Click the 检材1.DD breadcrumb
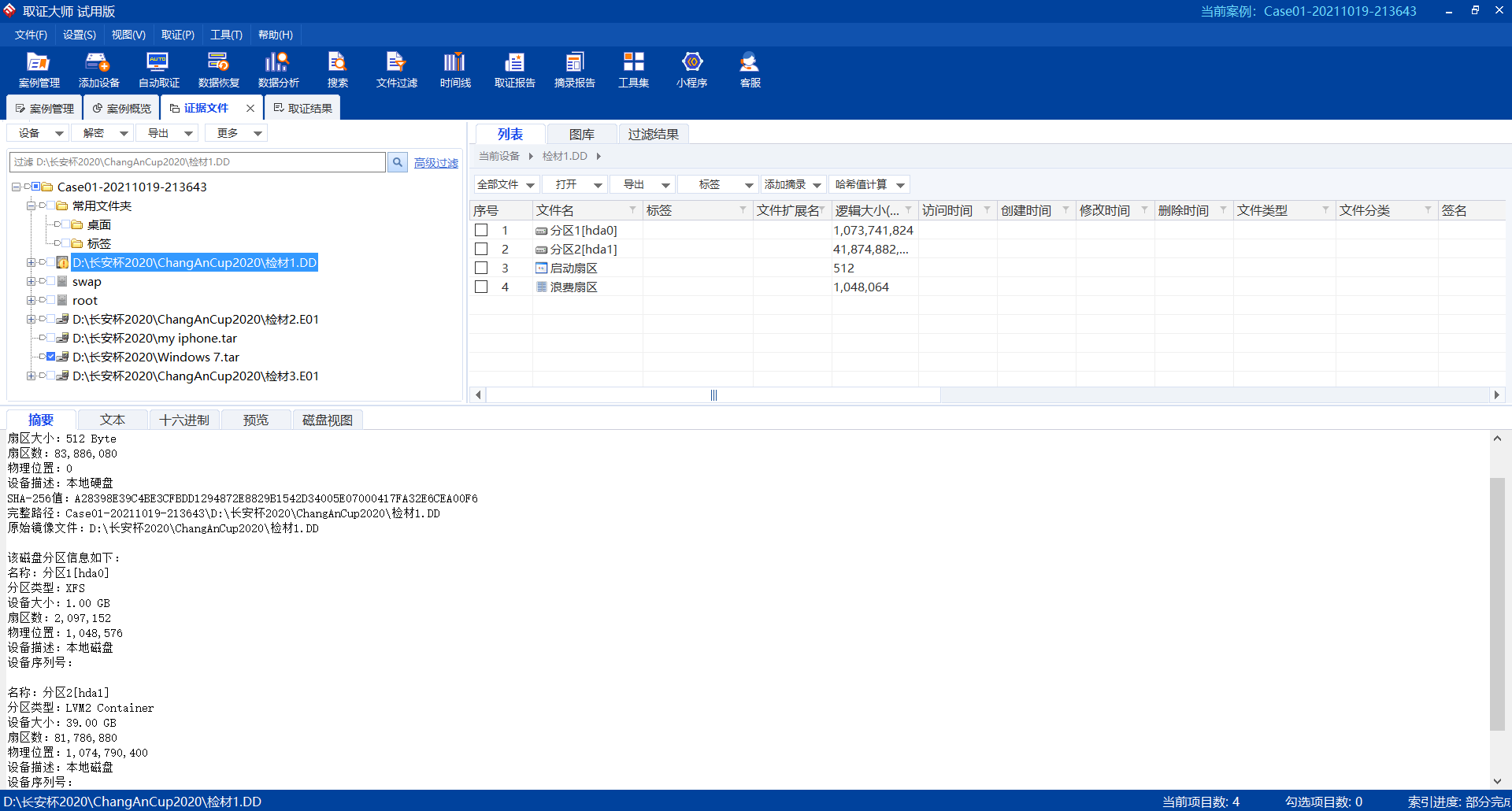 pyautogui.click(x=565, y=156)
